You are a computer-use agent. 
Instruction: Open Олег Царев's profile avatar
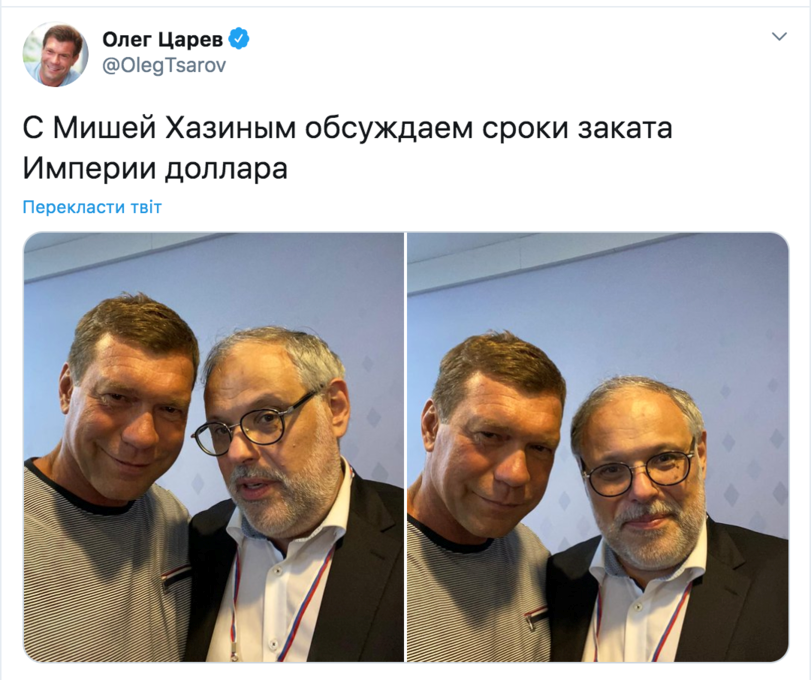(55, 54)
